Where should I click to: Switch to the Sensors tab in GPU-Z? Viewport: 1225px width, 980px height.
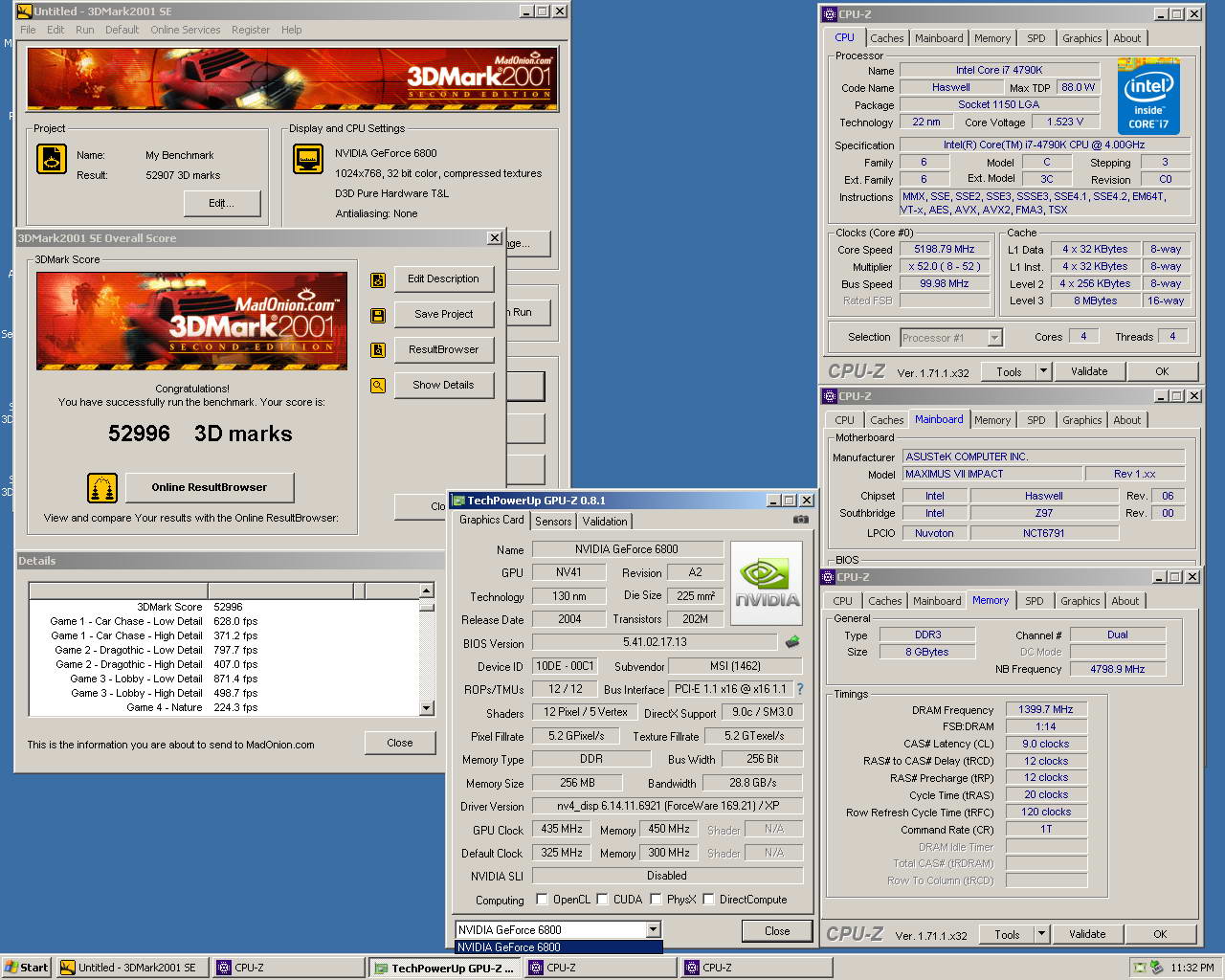(x=553, y=522)
